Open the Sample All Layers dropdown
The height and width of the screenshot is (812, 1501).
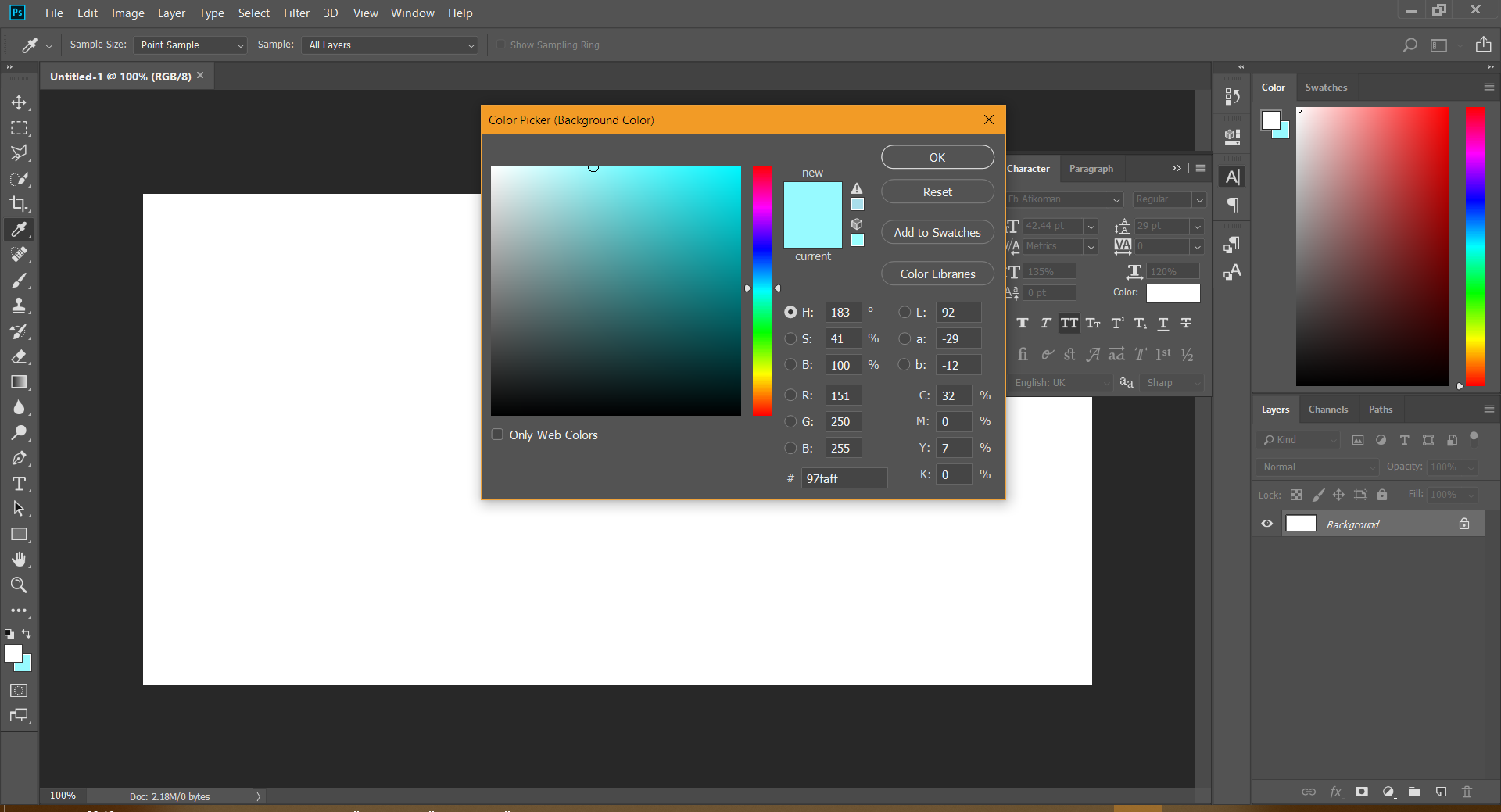click(x=389, y=45)
